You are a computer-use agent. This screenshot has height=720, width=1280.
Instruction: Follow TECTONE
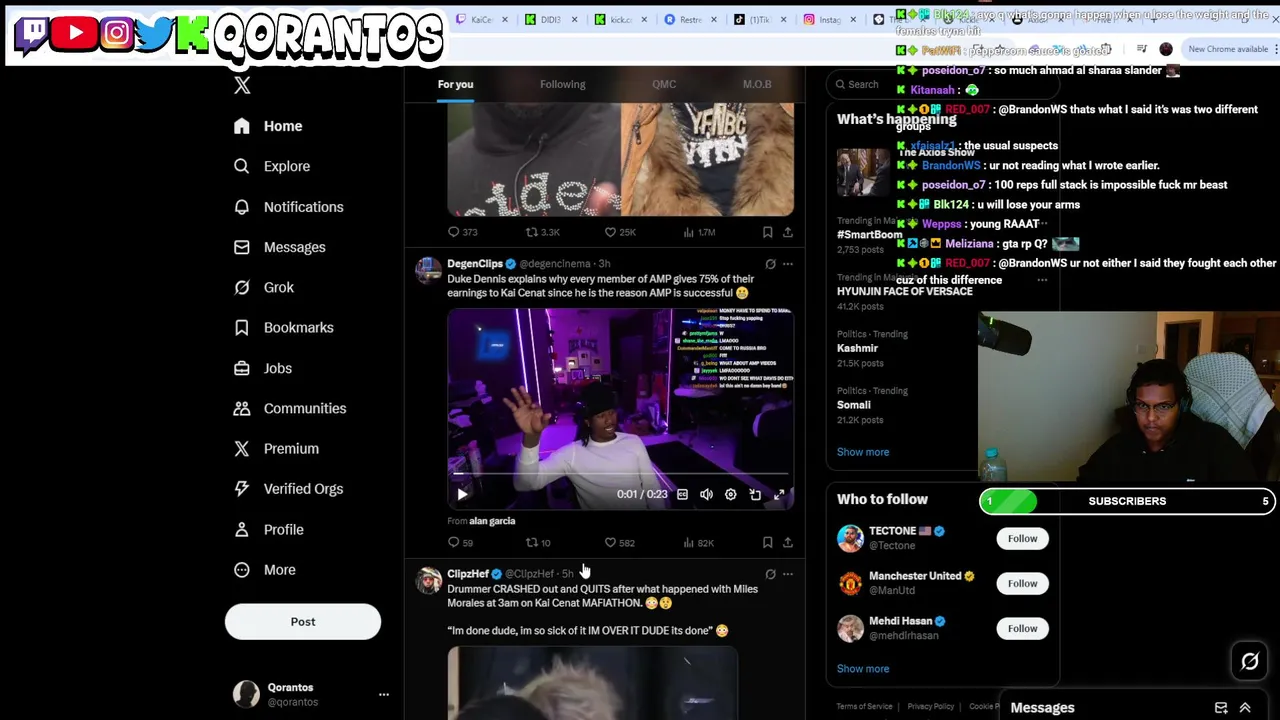click(x=1022, y=539)
